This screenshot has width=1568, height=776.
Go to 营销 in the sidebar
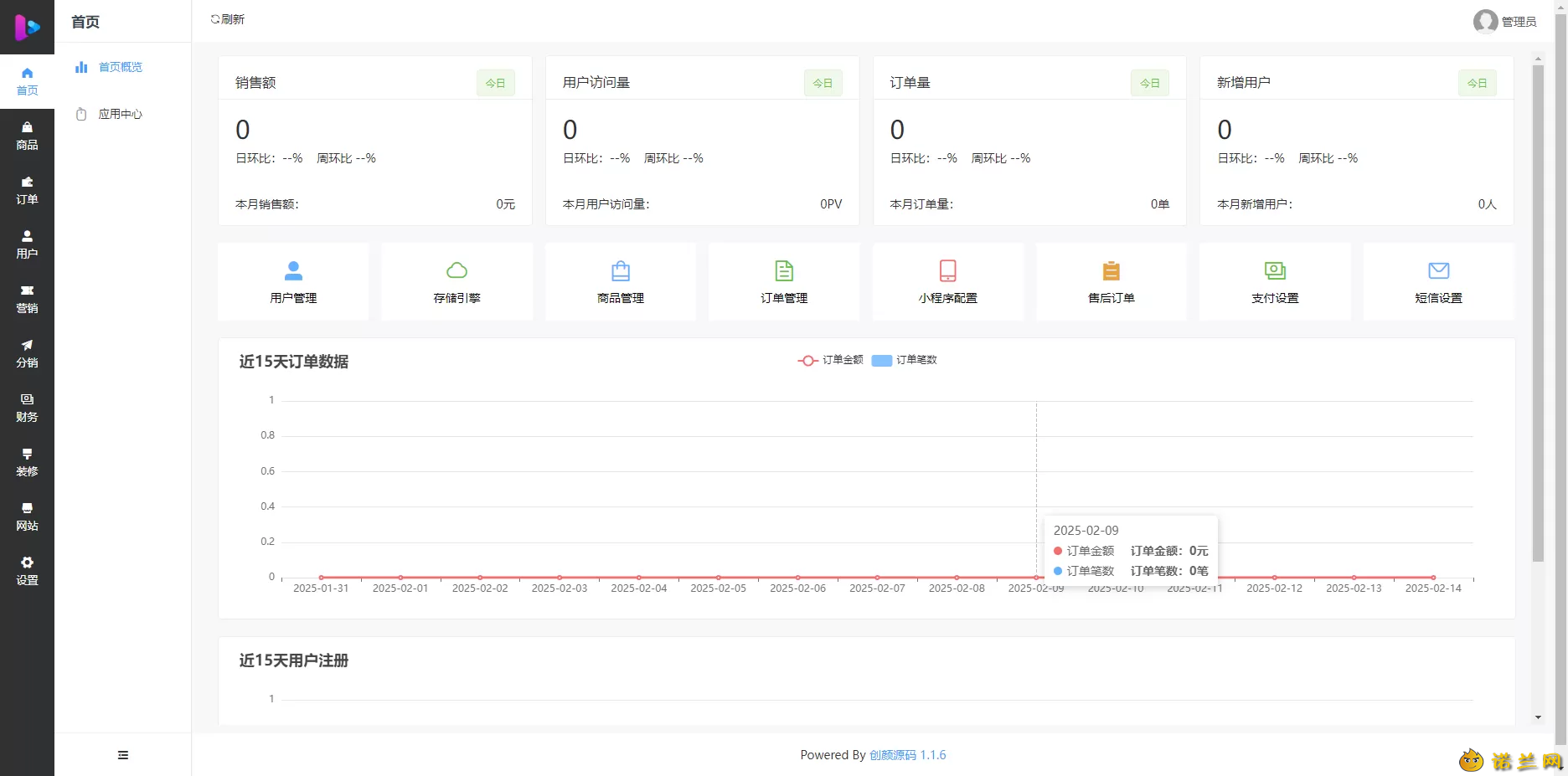(27, 299)
